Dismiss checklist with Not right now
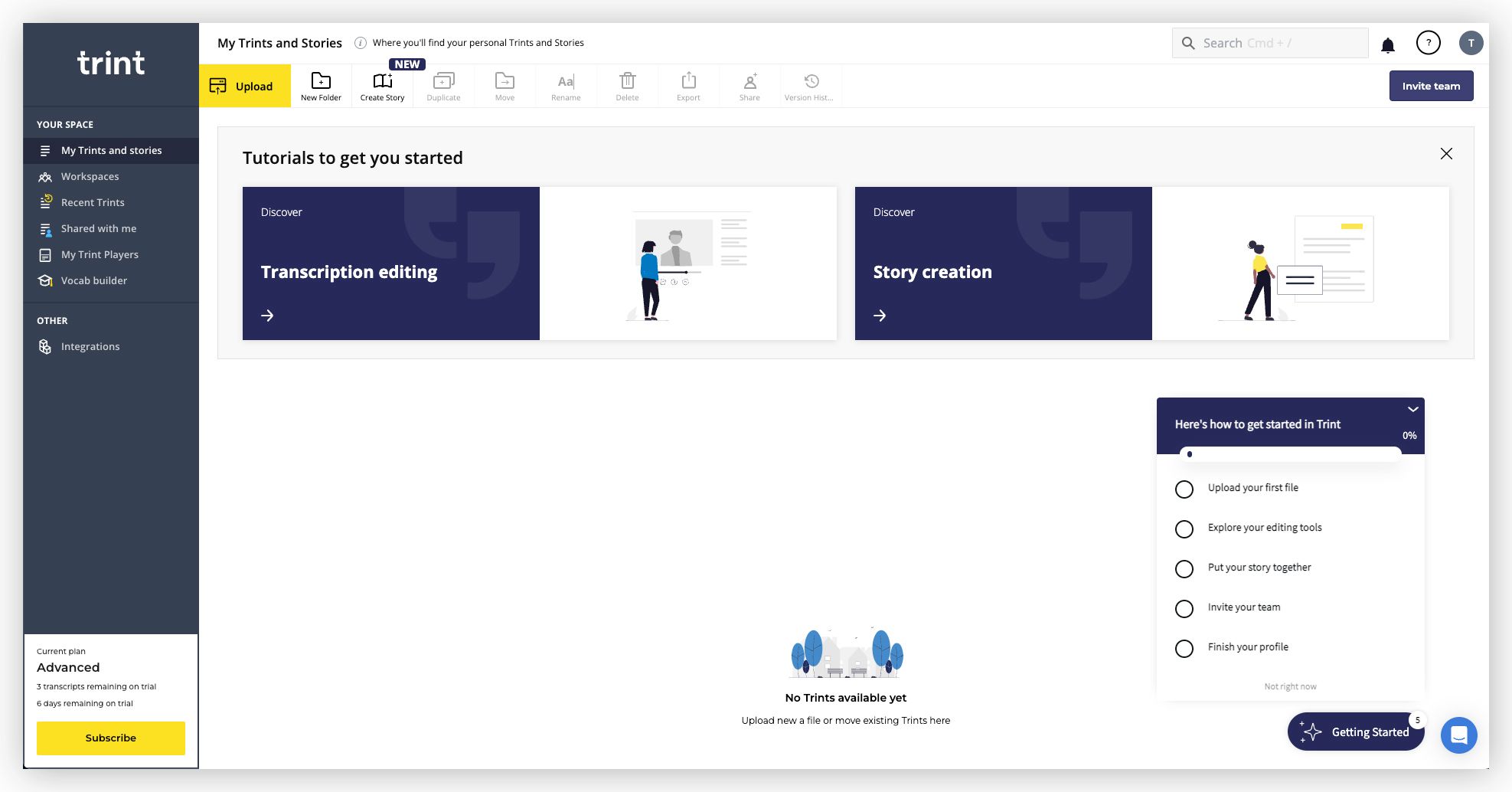Screen dimensions: 1512x792 coord(1290,686)
